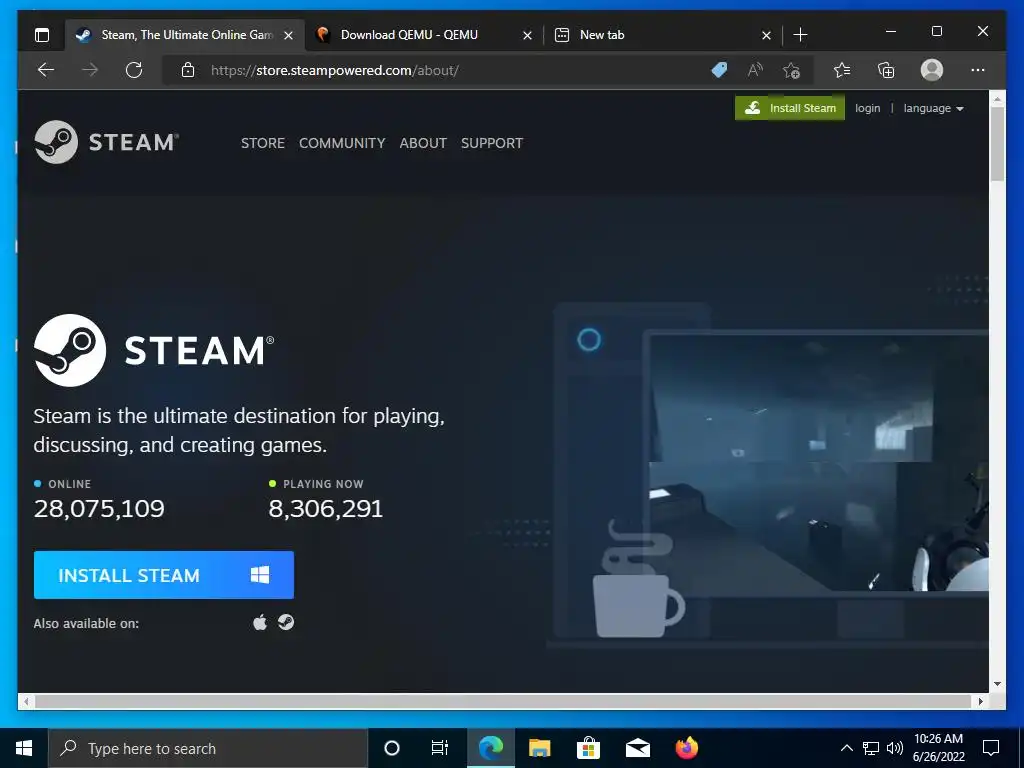
Task: Show hidden system tray icons
Action: (846, 748)
